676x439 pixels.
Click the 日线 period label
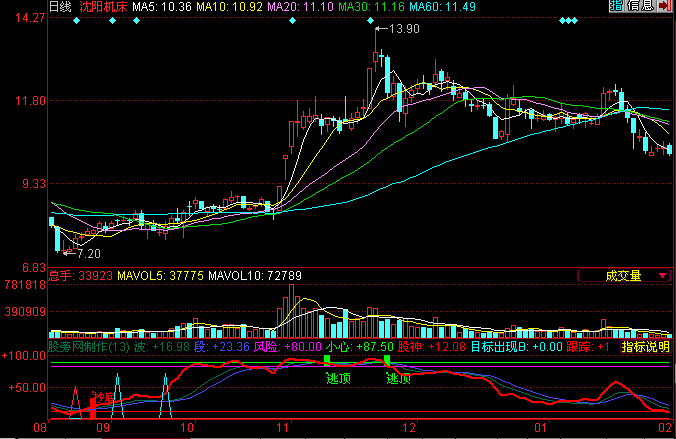tap(60, 7)
